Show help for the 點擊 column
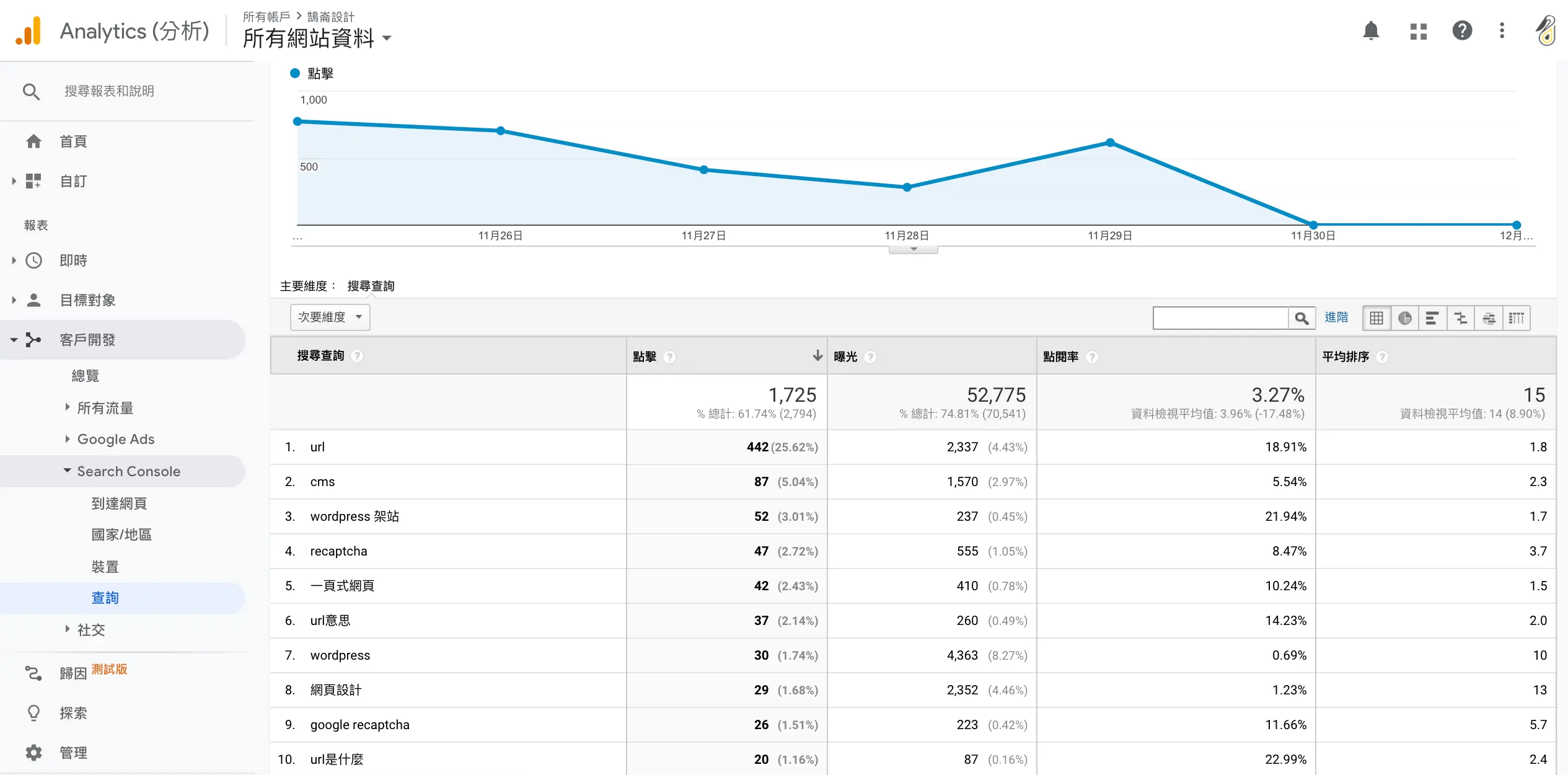This screenshot has height=775, width=1568. pos(669,357)
